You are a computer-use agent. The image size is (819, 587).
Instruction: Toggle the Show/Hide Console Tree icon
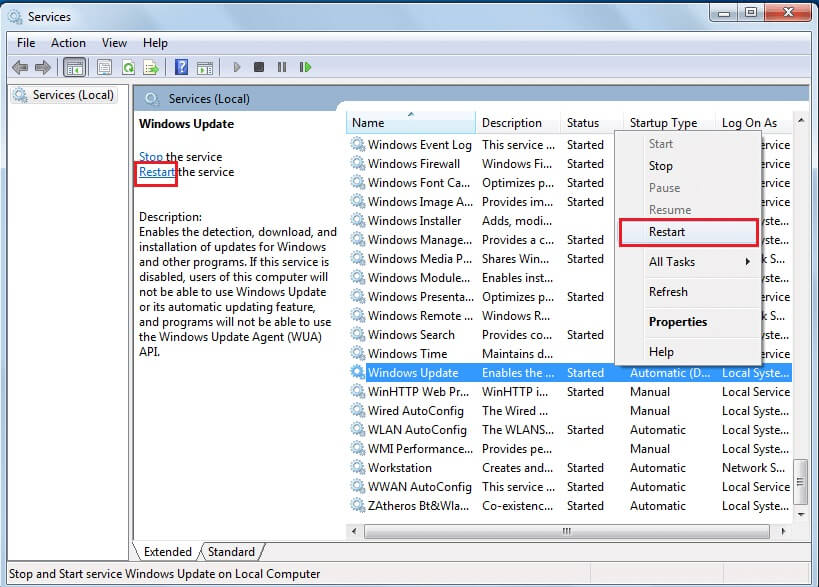pyautogui.click(x=74, y=67)
